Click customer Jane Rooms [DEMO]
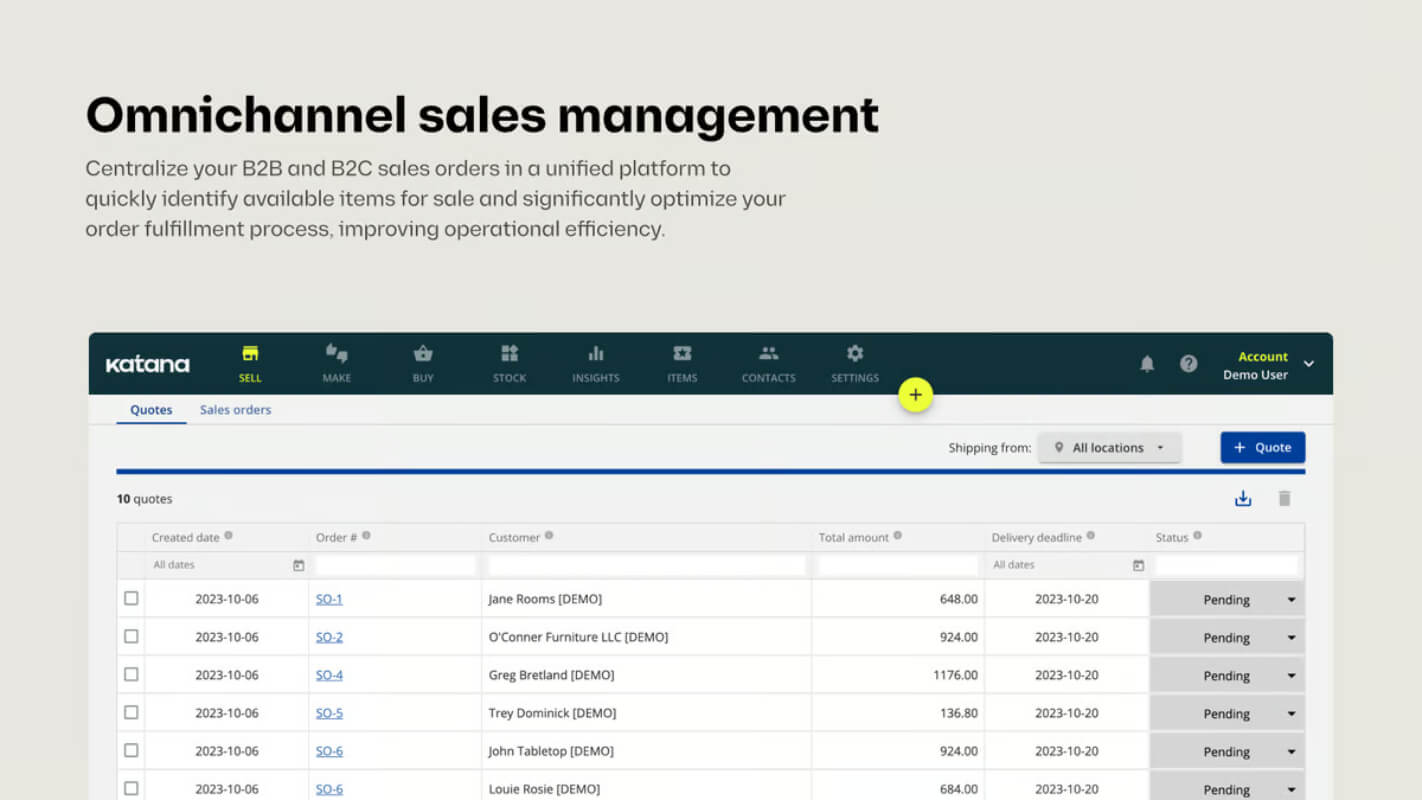The height and width of the screenshot is (800, 1422). [x=545, y=599]
